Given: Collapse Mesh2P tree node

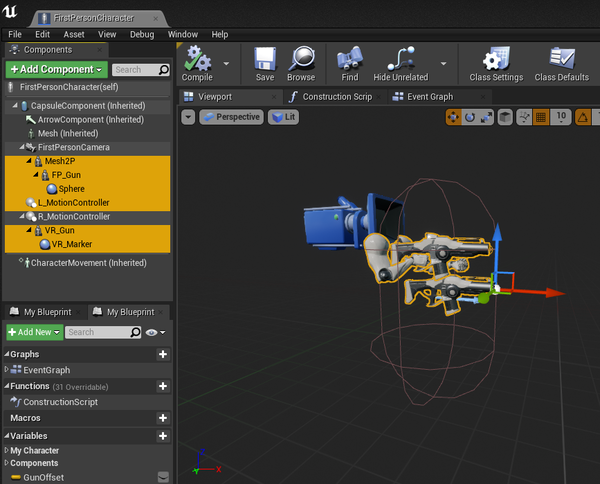Looking at the screenshot, I should (x=29, y=160).
